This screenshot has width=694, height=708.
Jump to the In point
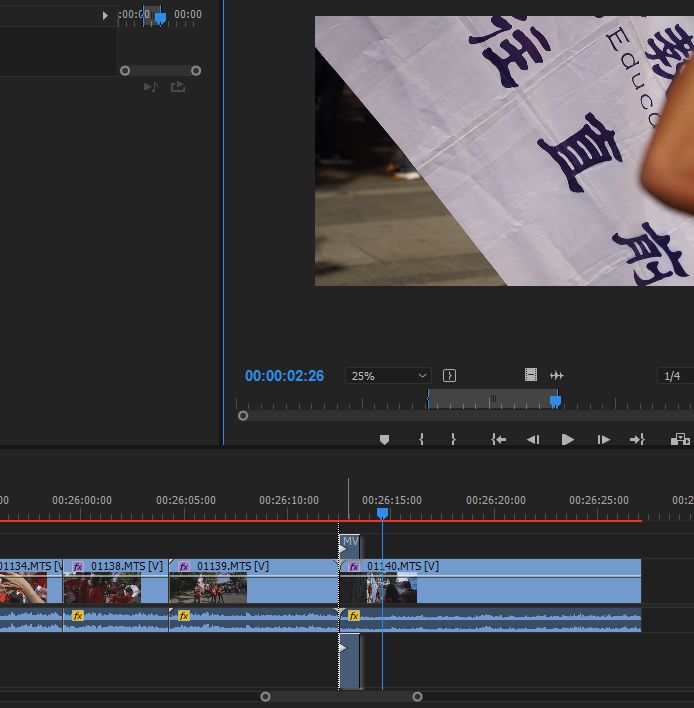click(498, 439)
